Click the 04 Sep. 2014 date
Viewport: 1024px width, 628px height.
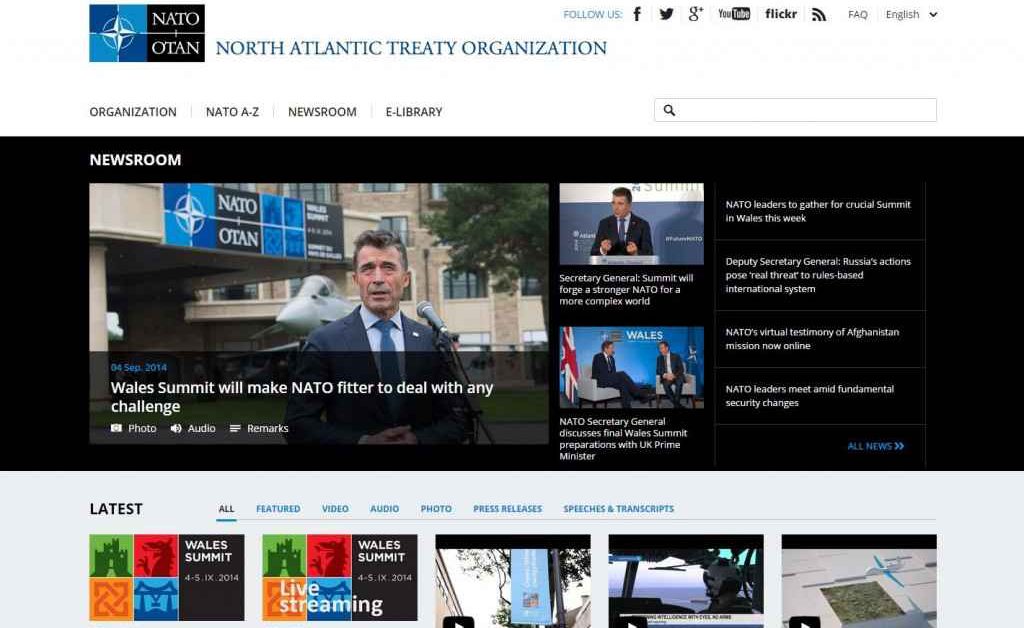coord(138,368)
